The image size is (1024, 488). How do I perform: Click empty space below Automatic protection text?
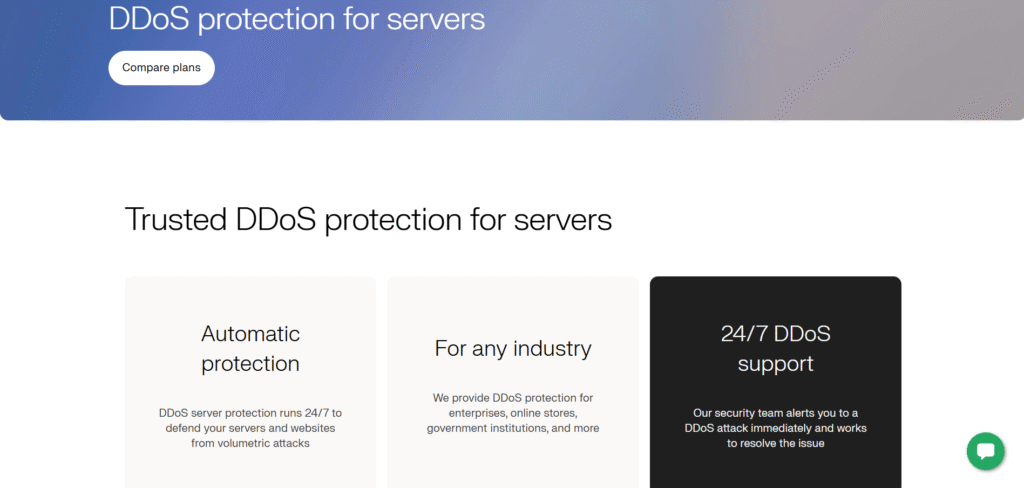click(x=250, y=470)
